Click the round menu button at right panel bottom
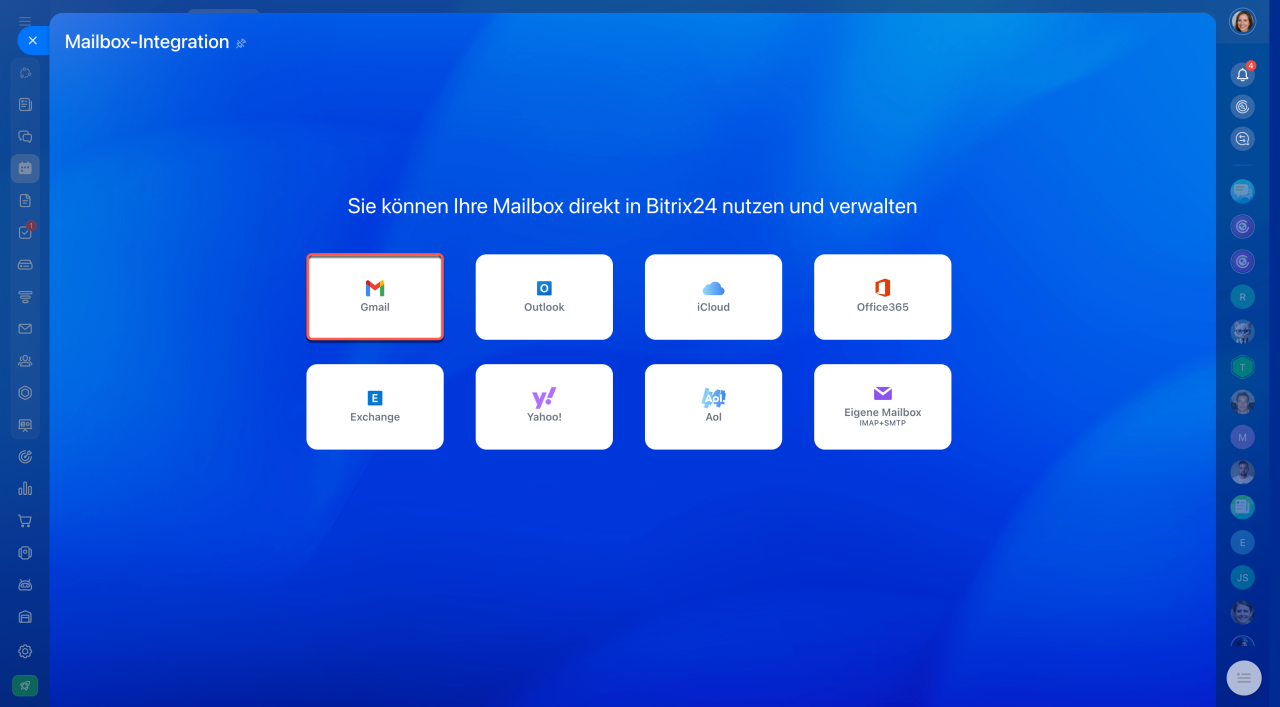This screenshot has height=707, width=1280. [x=1244, y=678]
